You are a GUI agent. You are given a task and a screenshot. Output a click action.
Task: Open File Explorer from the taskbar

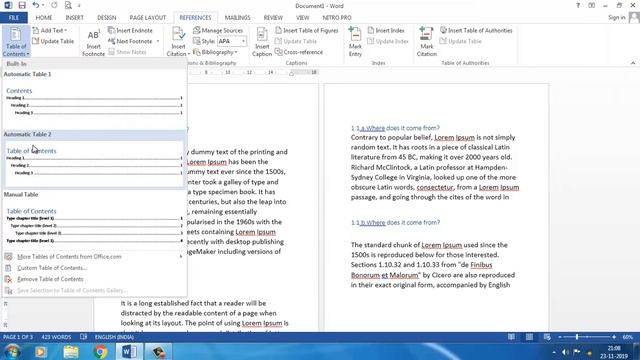71,351
